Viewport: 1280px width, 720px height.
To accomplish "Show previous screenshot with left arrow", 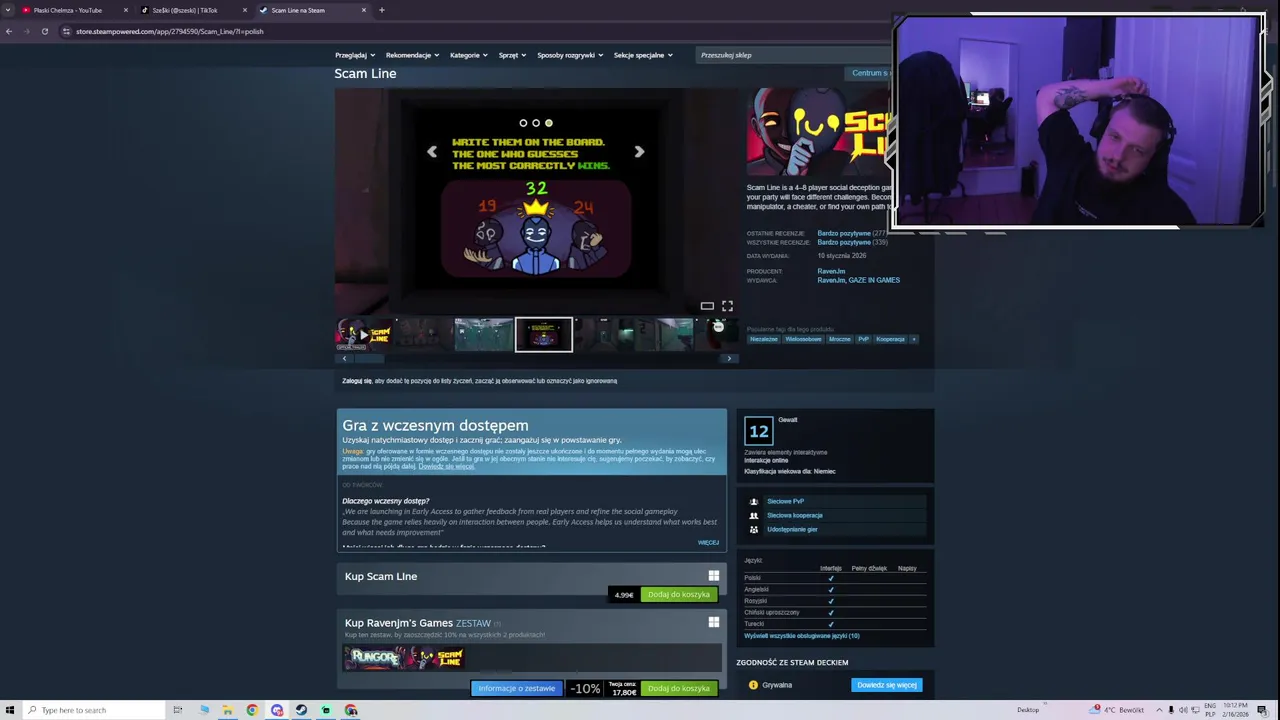I will (x=432, y=152).
